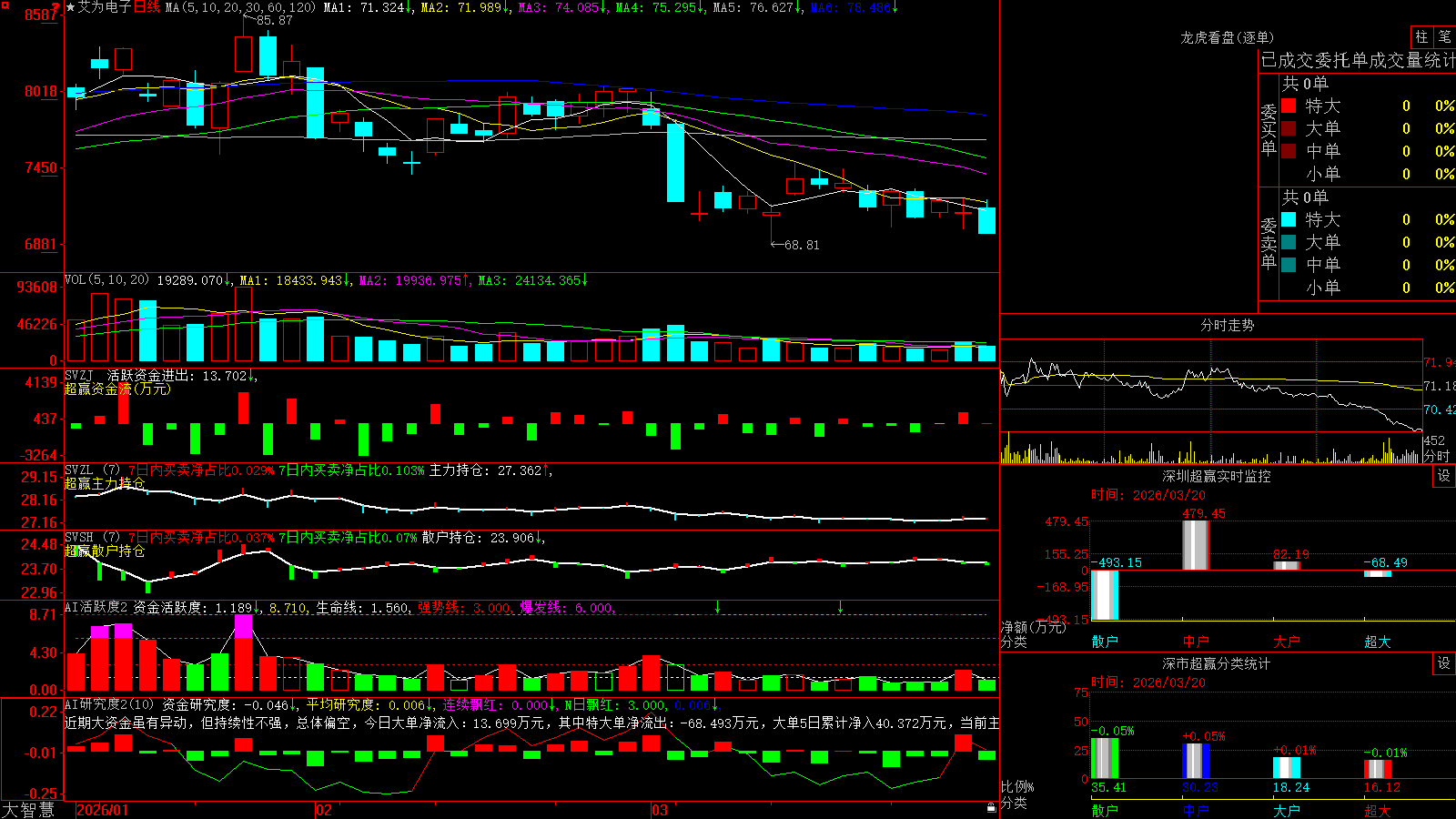This screenshot has width=1456, height=819.
Task: Click the teal 中单 swatch under 委卖单
Action: tap(1289, 265)
